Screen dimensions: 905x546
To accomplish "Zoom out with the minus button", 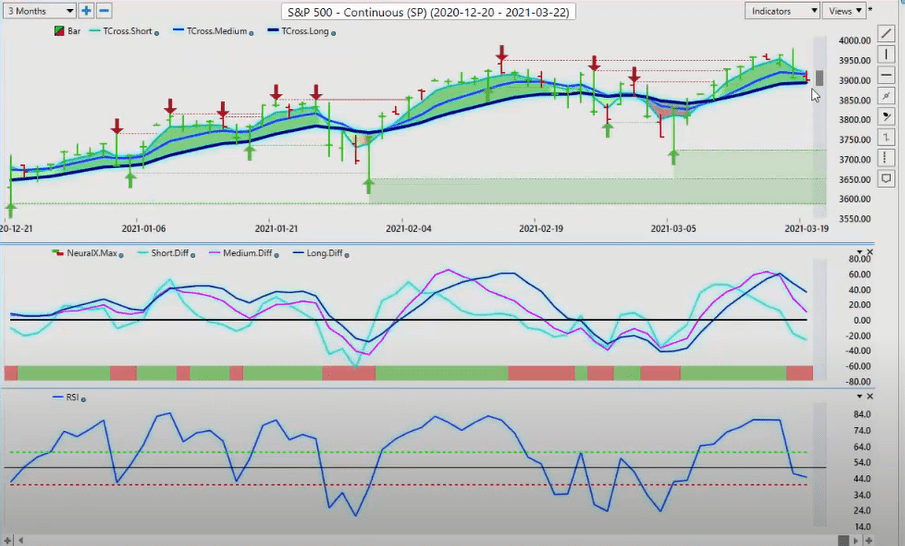I will [104, 10].
